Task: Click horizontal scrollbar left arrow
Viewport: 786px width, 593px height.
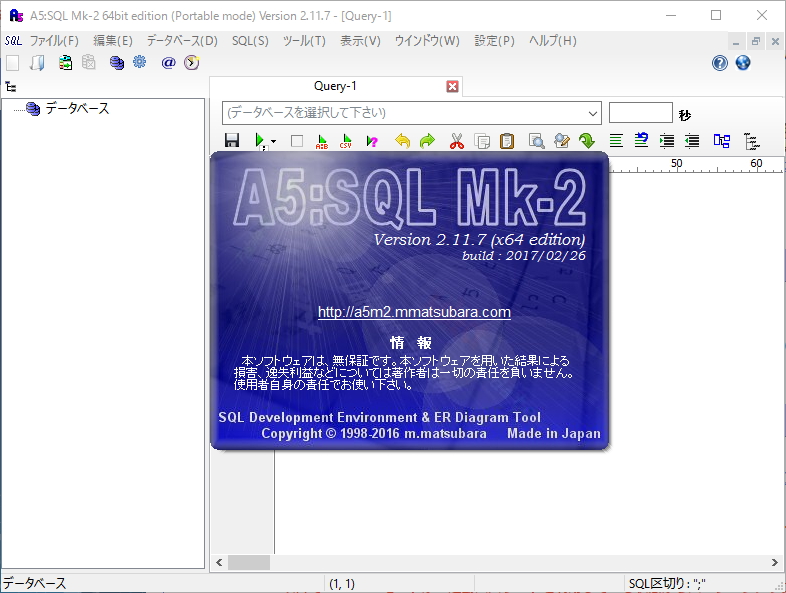Action: pyautogui.click(x=219, y=562)
